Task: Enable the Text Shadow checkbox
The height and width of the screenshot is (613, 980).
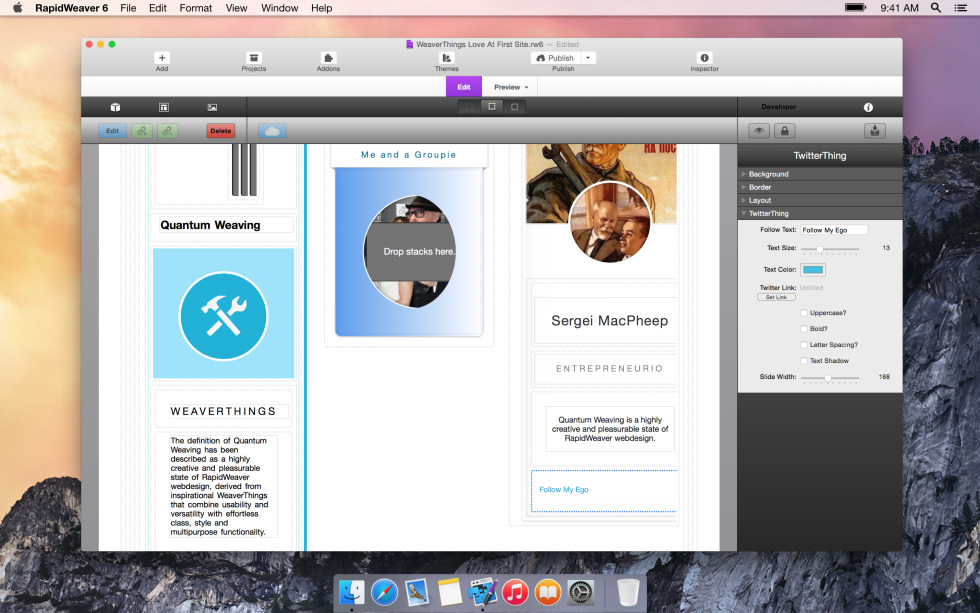Action: coord(804,361)
